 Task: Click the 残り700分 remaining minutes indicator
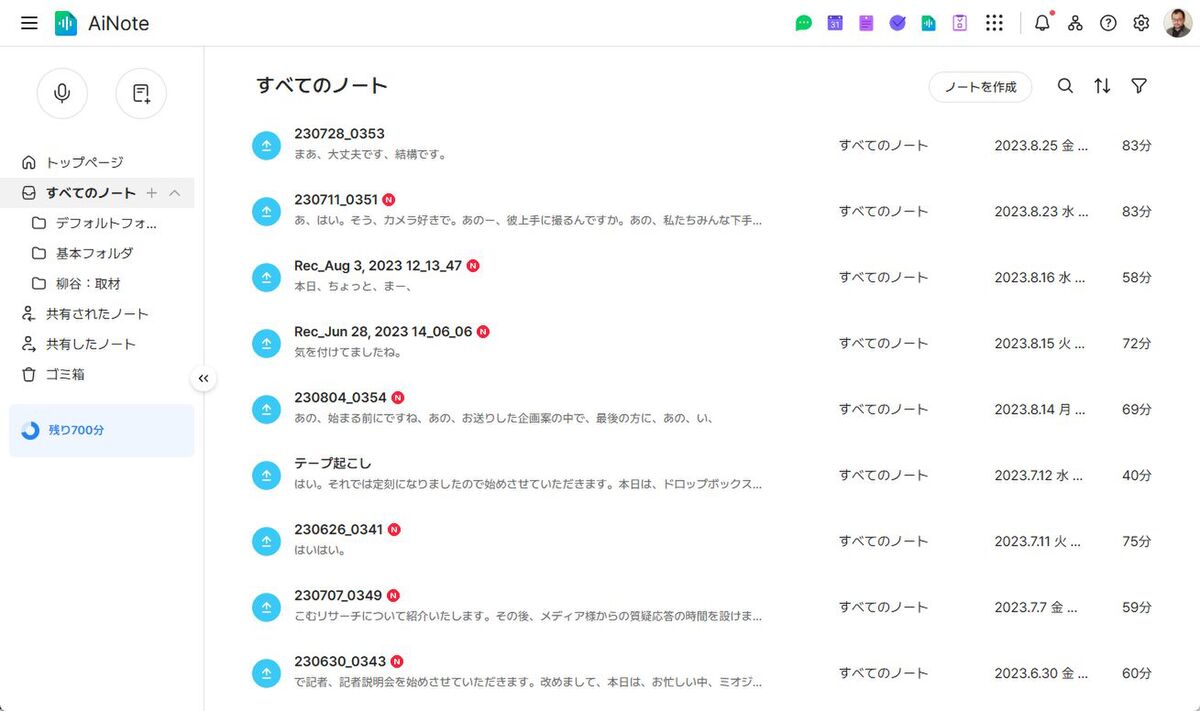pos(76,430)
